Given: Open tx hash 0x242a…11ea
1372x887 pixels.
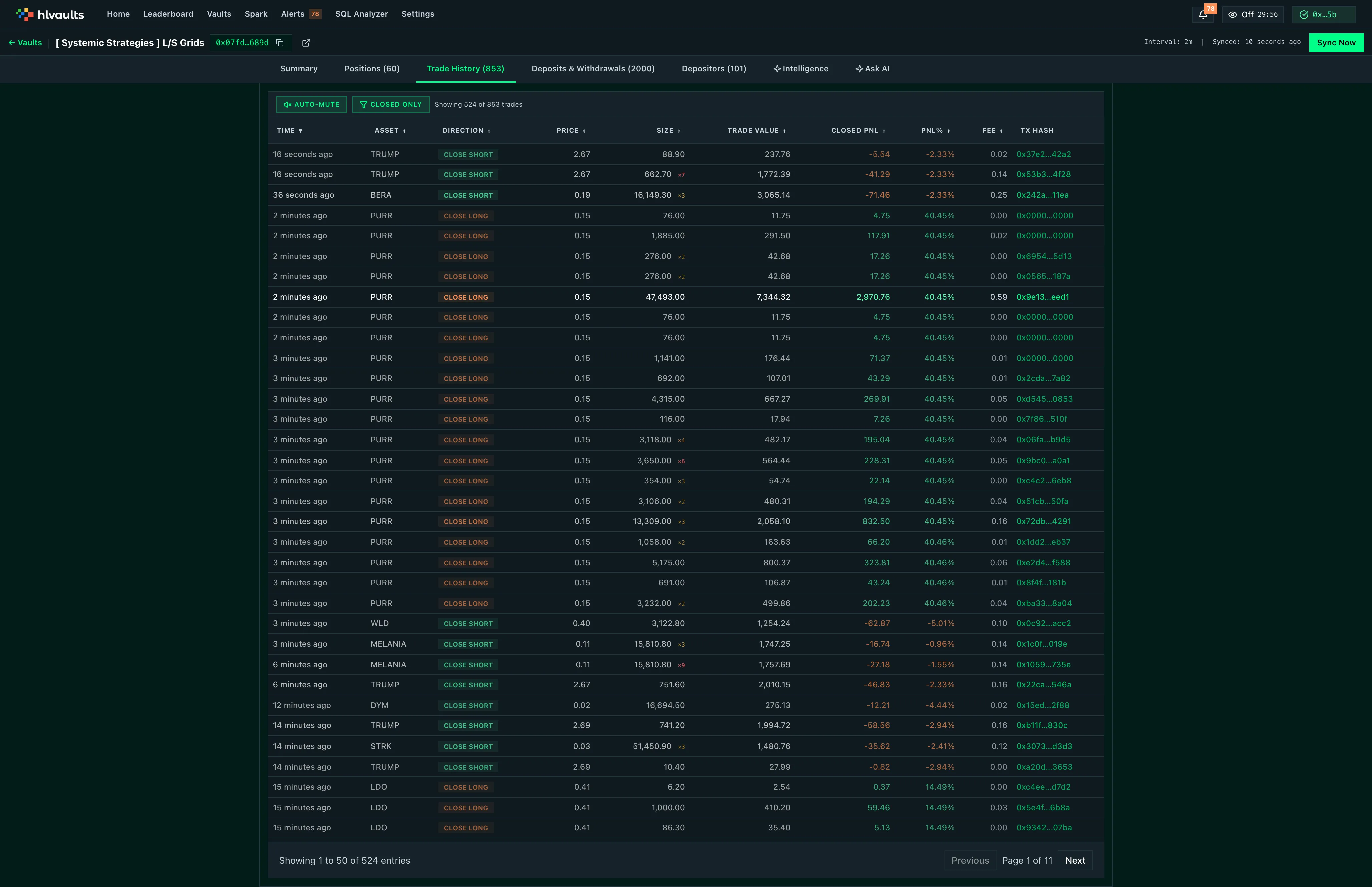Looking at the screenshot, I should coord(1043,195).
